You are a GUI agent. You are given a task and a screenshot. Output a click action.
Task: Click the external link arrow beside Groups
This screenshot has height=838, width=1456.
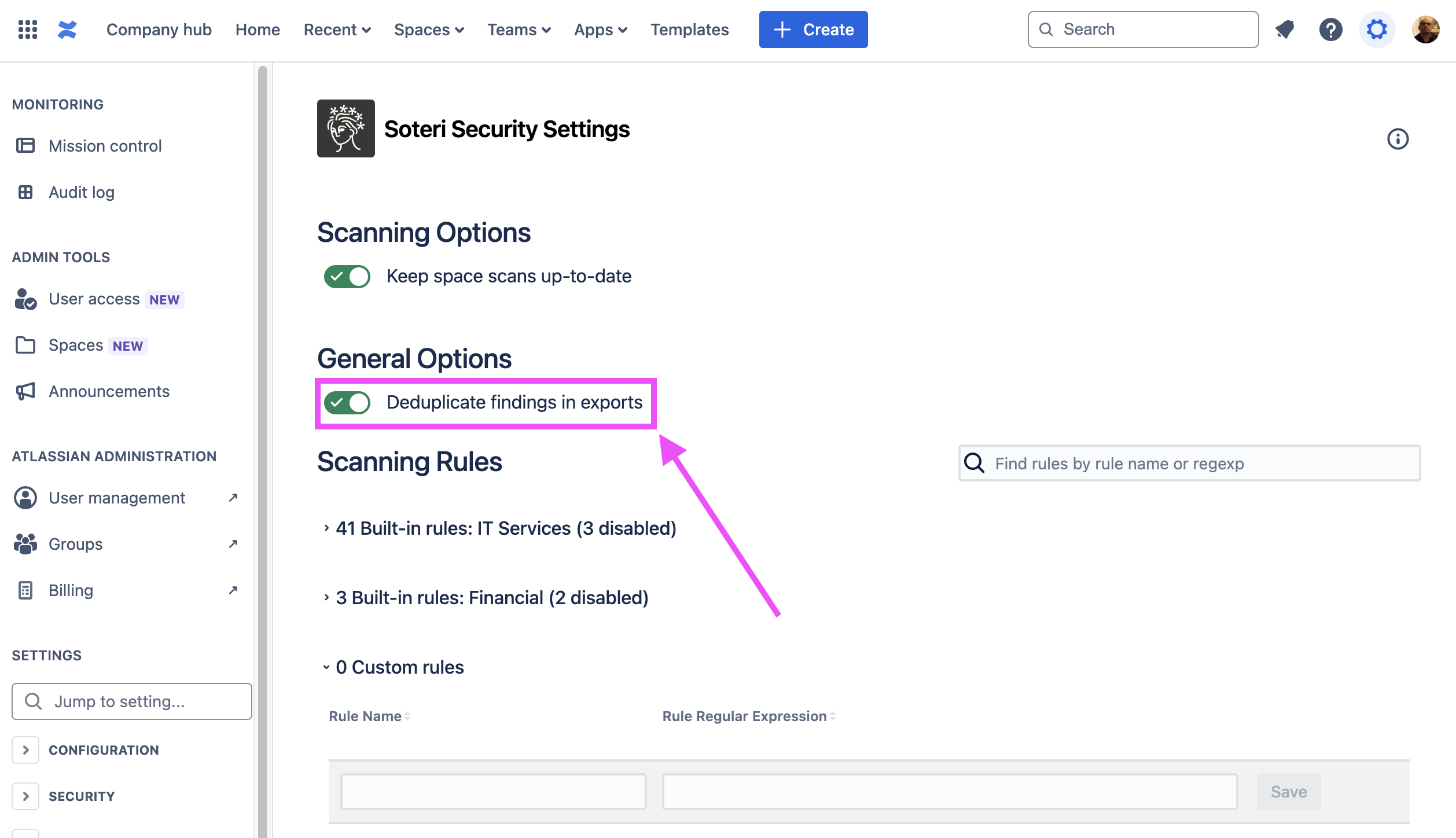point(233,544)
